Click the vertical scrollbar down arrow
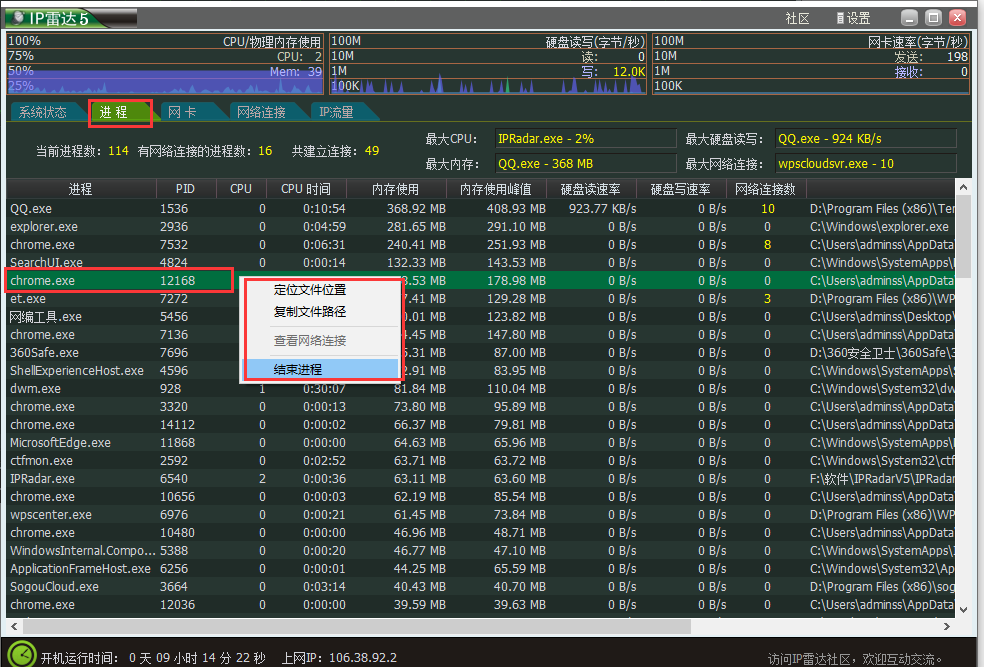Screen dimensions: 984x667 tap(962, 608)
